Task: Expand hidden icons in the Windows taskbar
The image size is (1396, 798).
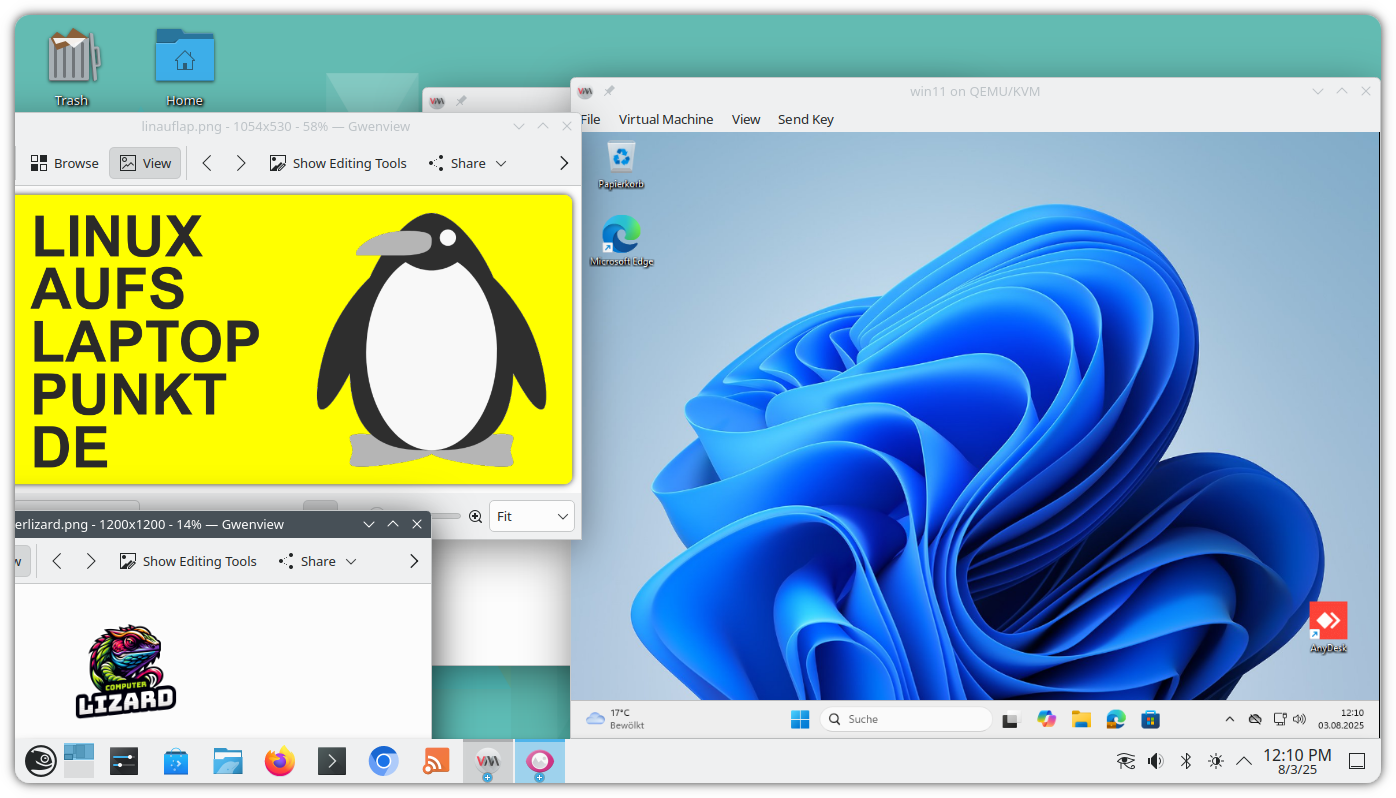Action: point(1229,719)
